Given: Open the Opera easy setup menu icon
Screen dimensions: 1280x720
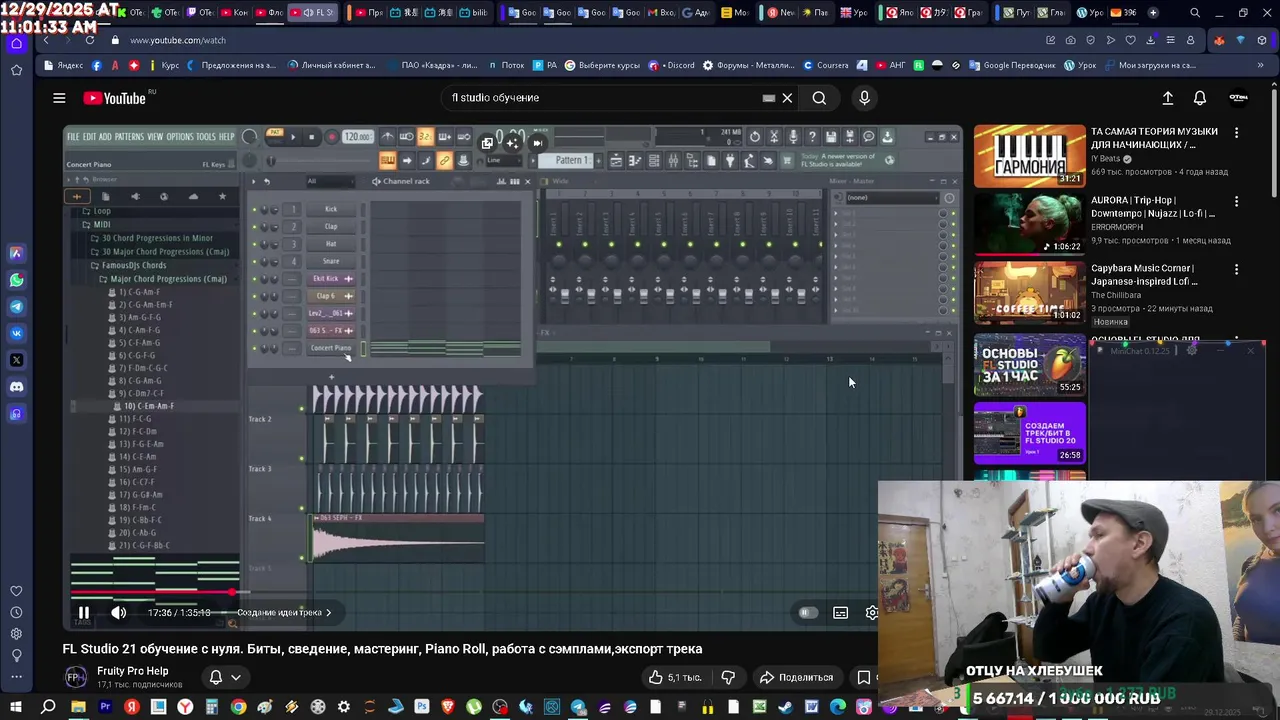Looking at the screenshot, I should click(1170, 40).
